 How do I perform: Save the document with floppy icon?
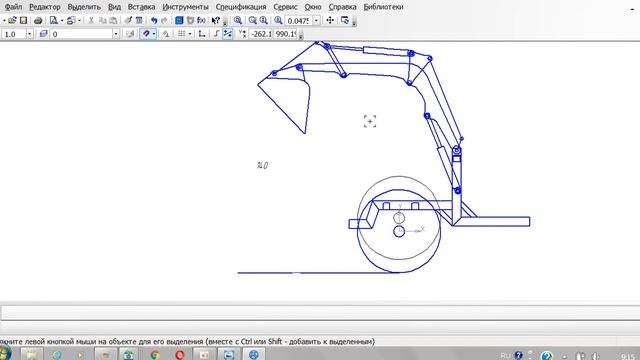click(23, 20)
